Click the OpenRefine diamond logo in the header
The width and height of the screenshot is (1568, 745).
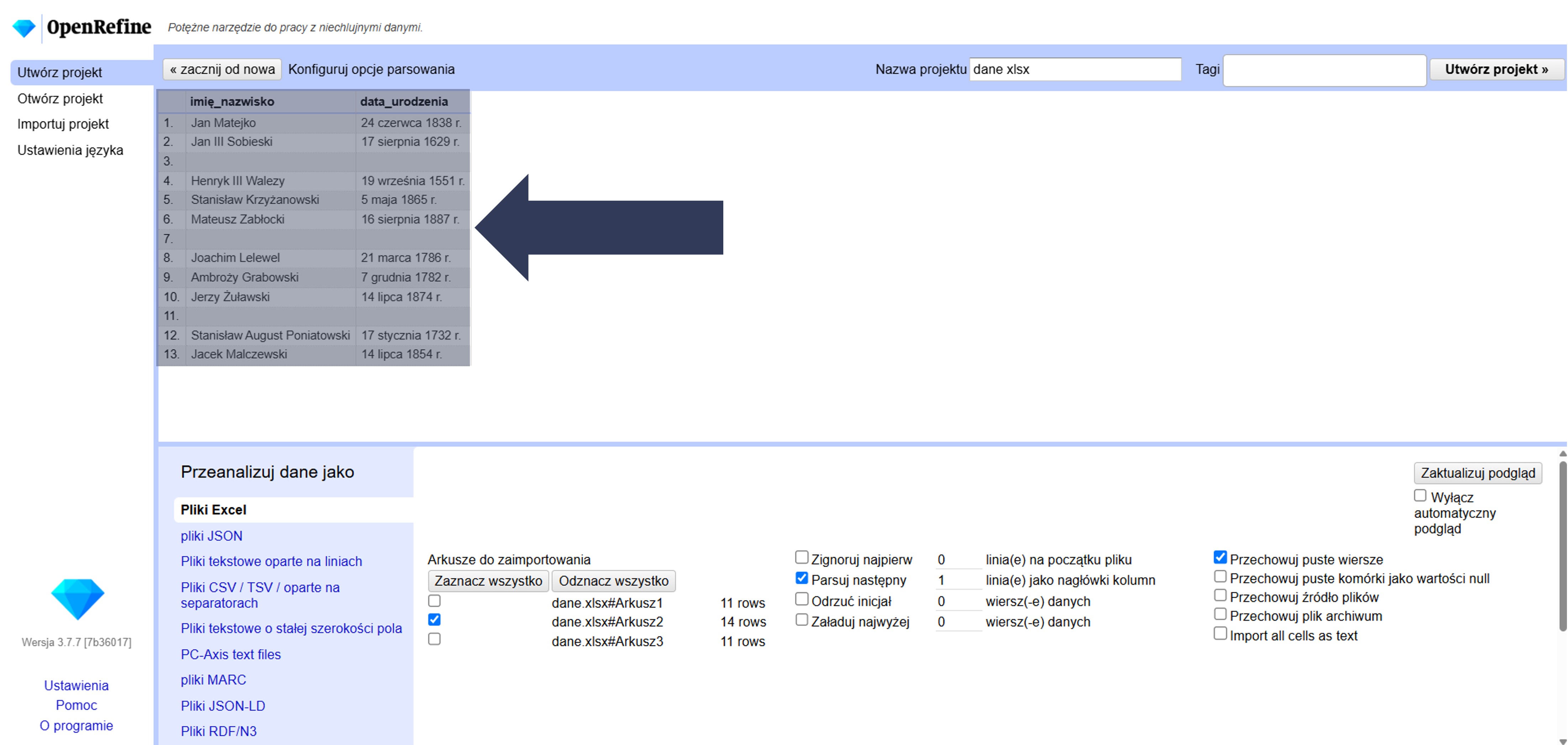click(24, 28)
